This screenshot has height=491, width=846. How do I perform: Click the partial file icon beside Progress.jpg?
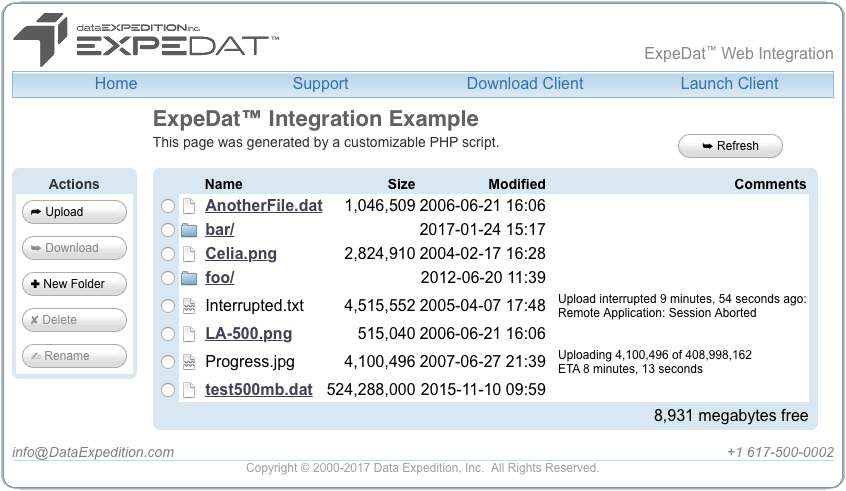click(189, 362)
